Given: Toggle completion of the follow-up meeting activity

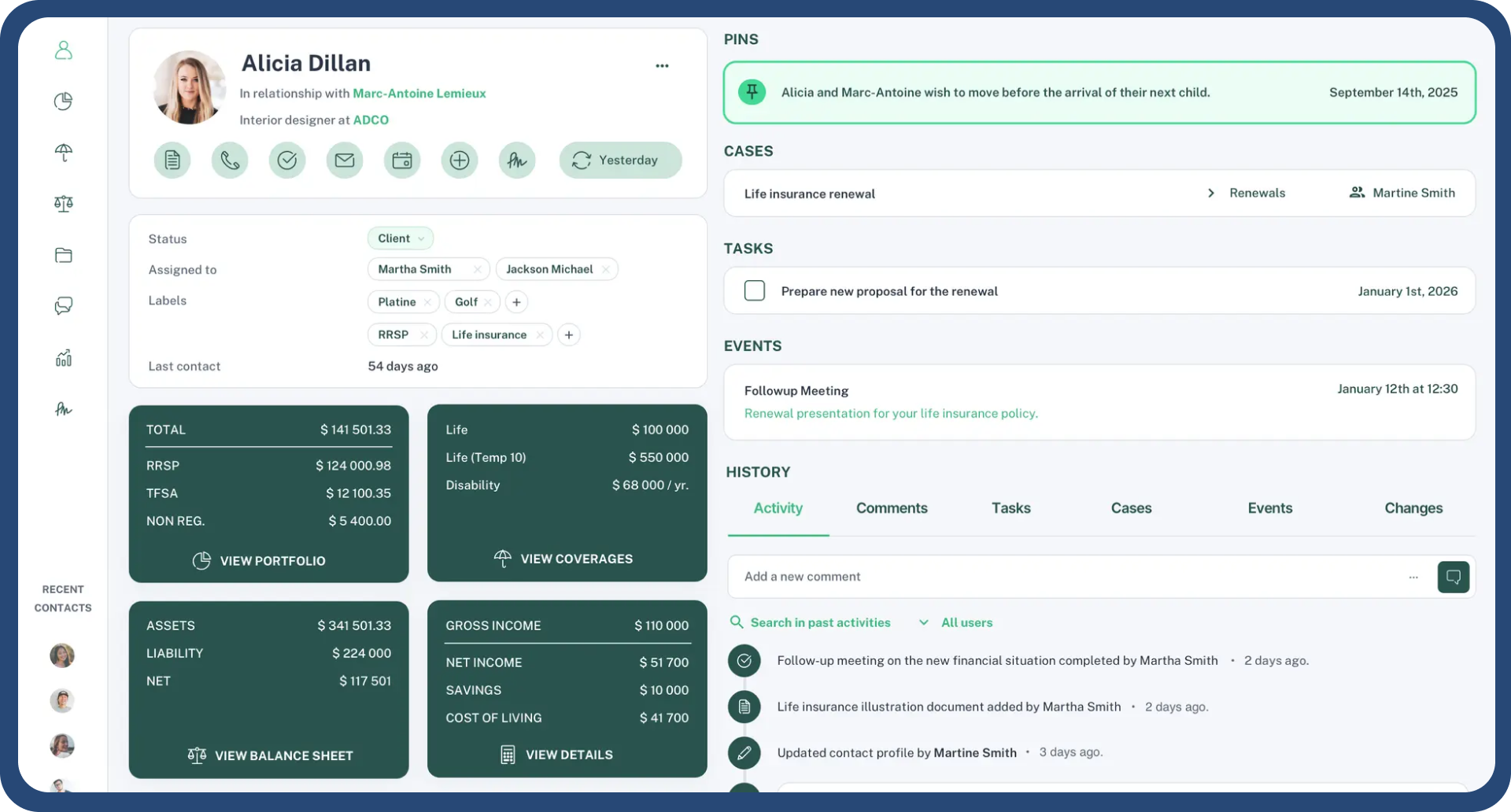Looking at the screenshot, I should (744, 660).
